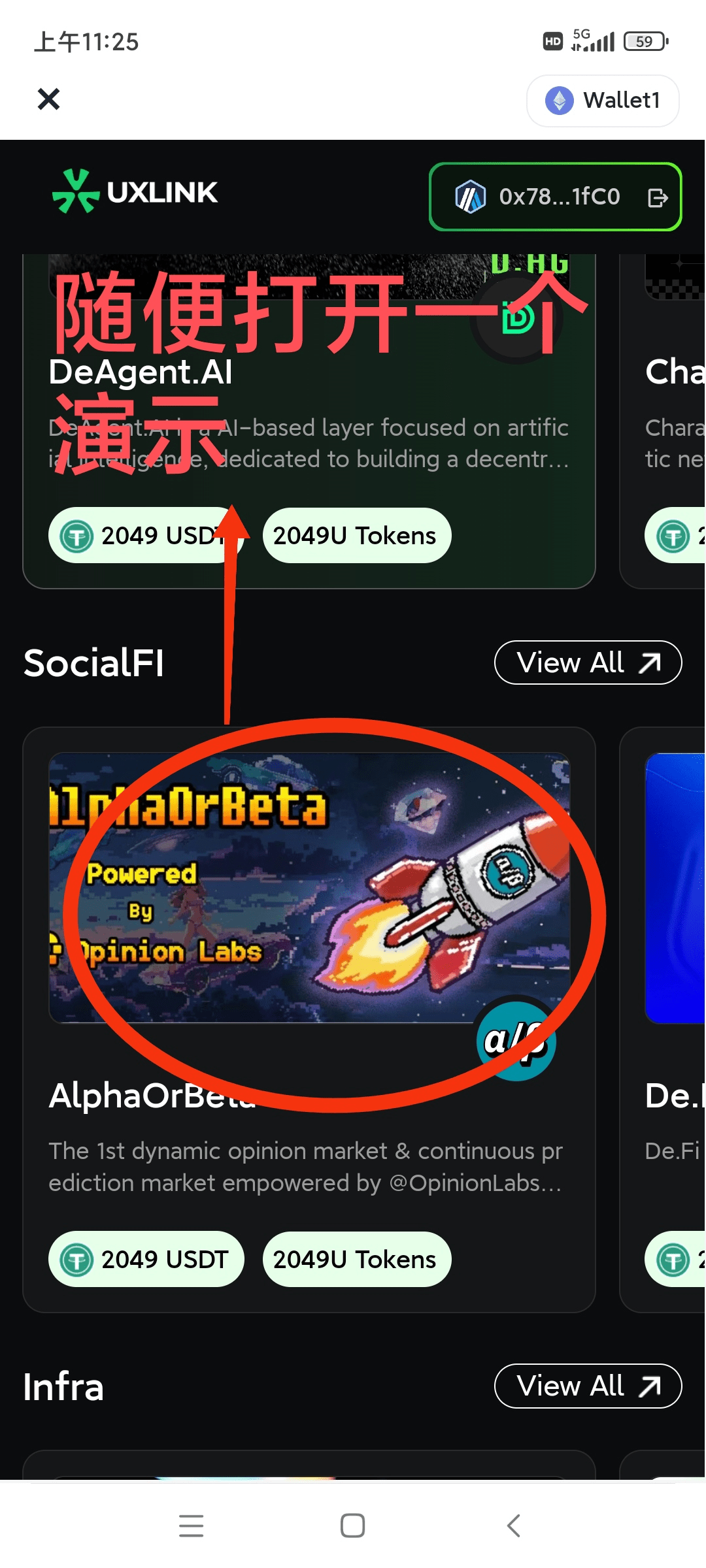Open View All for Infra

pos(588,1386)
